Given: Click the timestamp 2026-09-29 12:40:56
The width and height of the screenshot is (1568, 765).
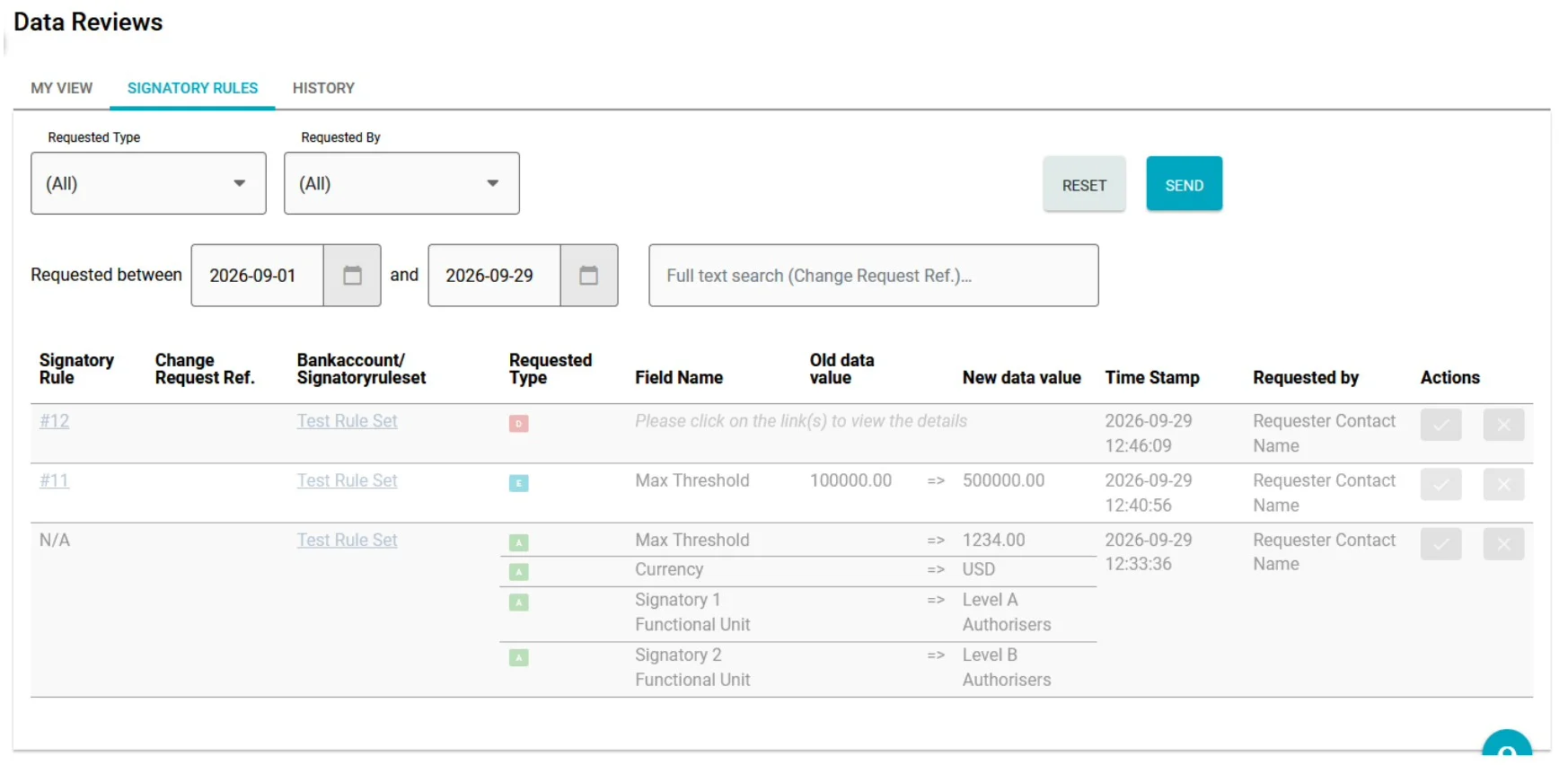Looking at the screenshot, I should [1149, 493].
